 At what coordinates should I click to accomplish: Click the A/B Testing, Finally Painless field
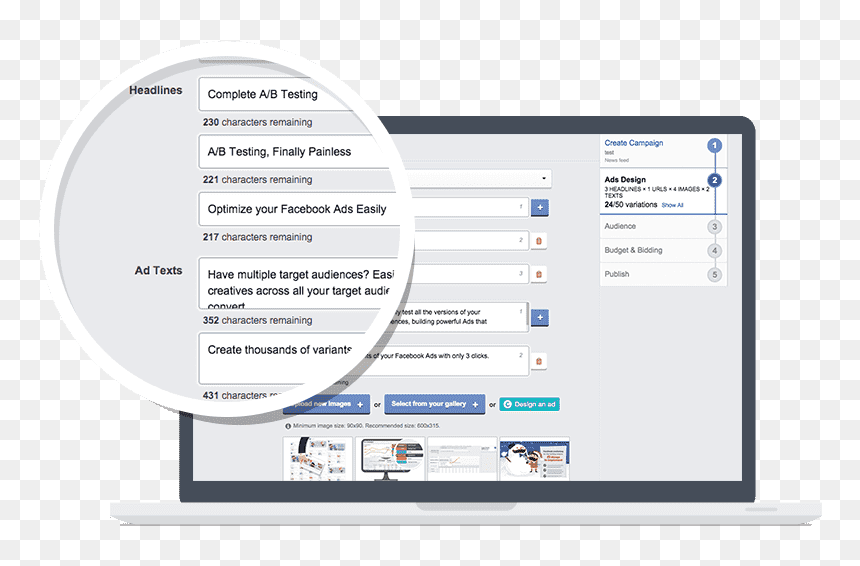click(293, 152)
